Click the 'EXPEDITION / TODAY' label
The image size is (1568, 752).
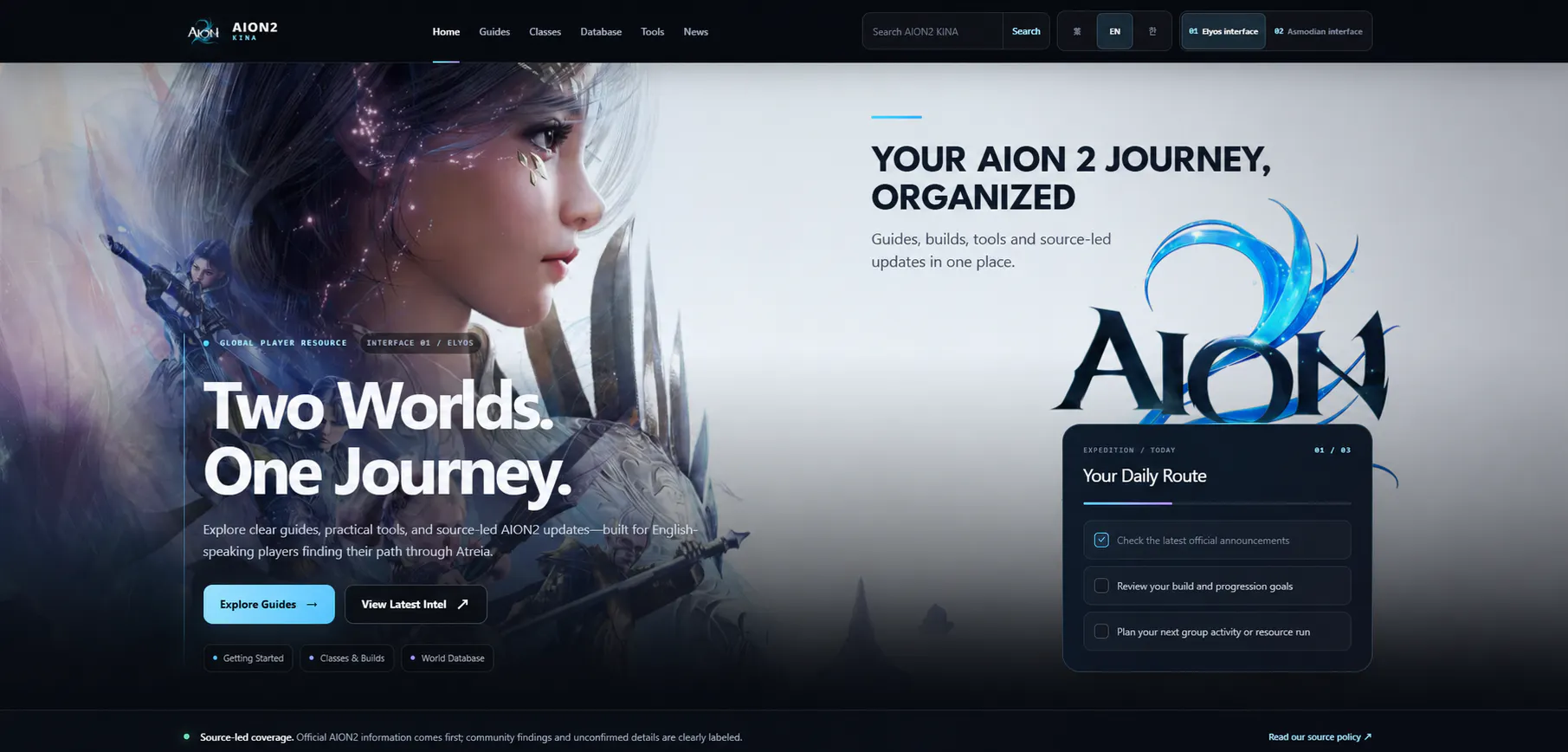tap(1129, 450)
